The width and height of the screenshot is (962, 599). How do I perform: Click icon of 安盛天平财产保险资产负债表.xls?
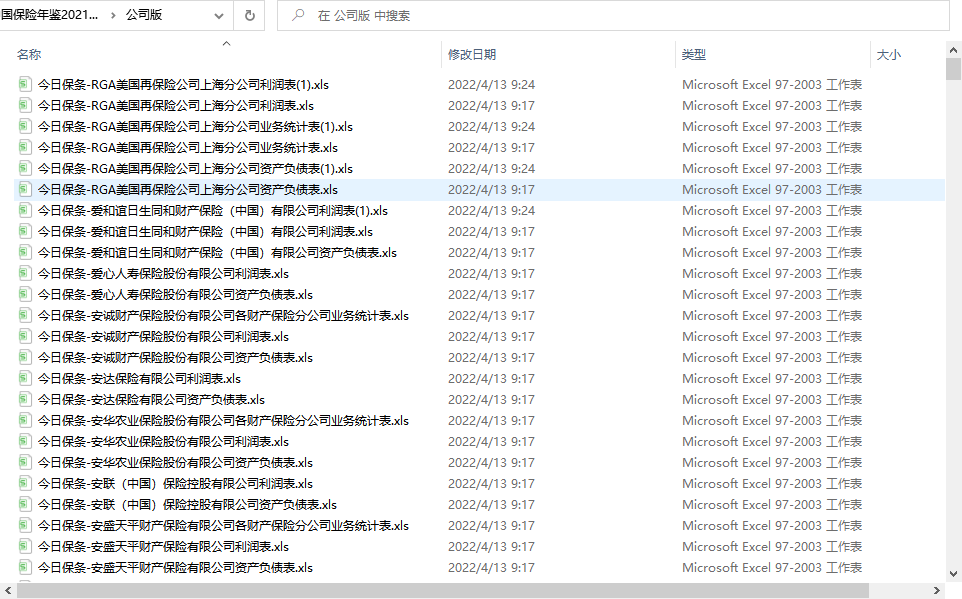(25, 567)
